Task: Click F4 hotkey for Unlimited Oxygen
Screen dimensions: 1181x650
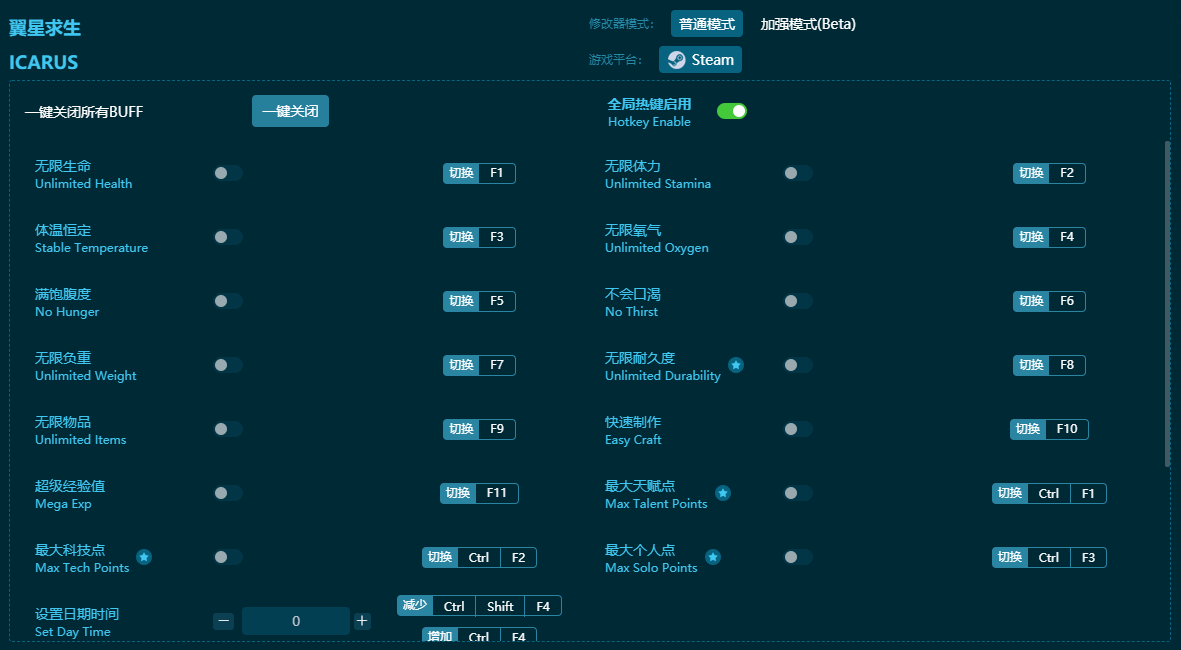Action: tap(1049, 237)
